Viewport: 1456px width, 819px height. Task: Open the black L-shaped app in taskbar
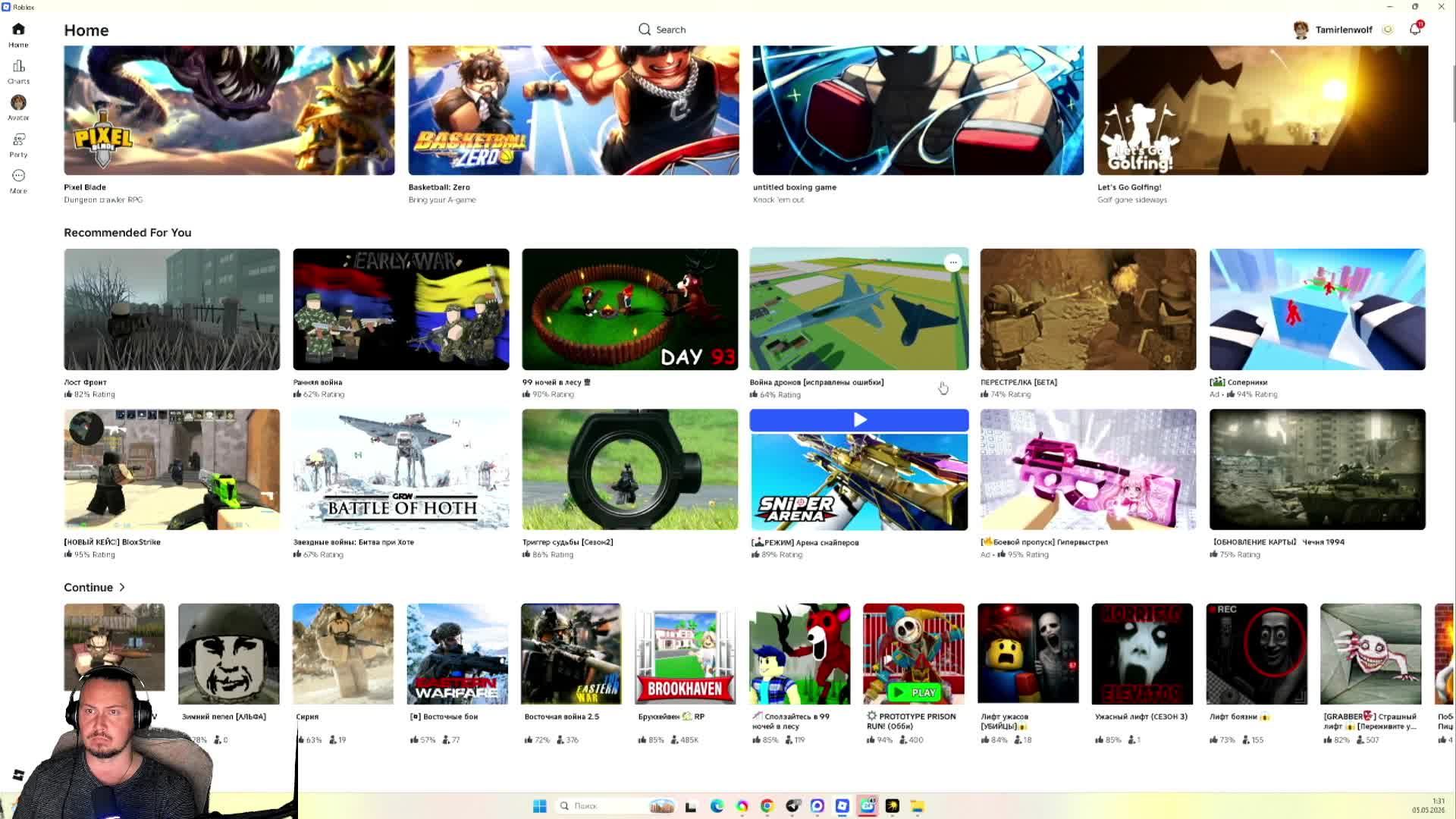(690, 805)
